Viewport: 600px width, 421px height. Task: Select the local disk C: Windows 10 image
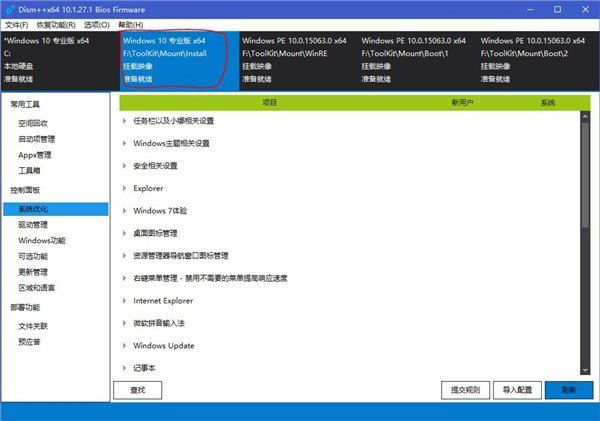pos(52,60)
